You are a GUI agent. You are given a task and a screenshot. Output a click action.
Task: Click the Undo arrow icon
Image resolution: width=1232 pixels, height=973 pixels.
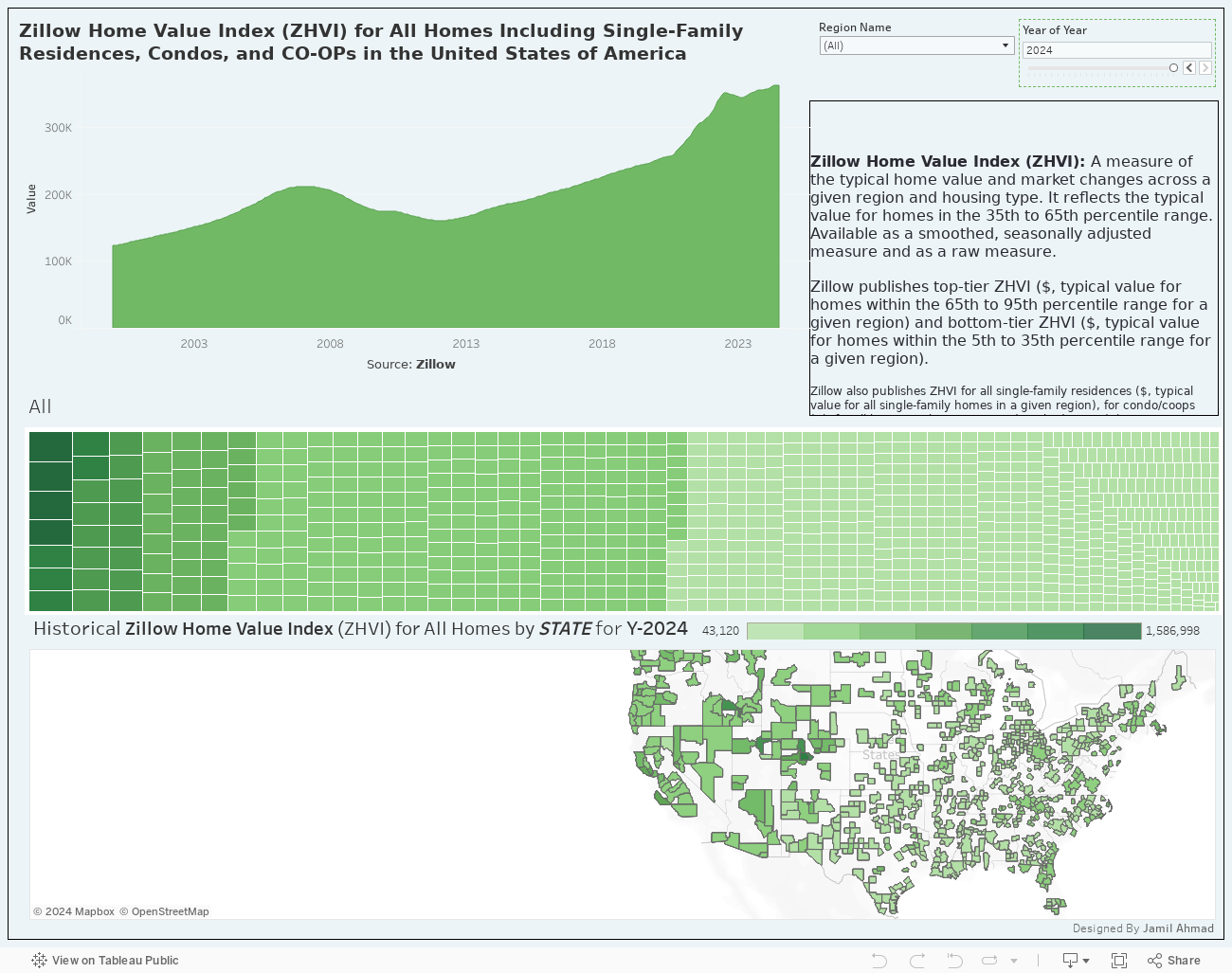(x=879, y=961)
